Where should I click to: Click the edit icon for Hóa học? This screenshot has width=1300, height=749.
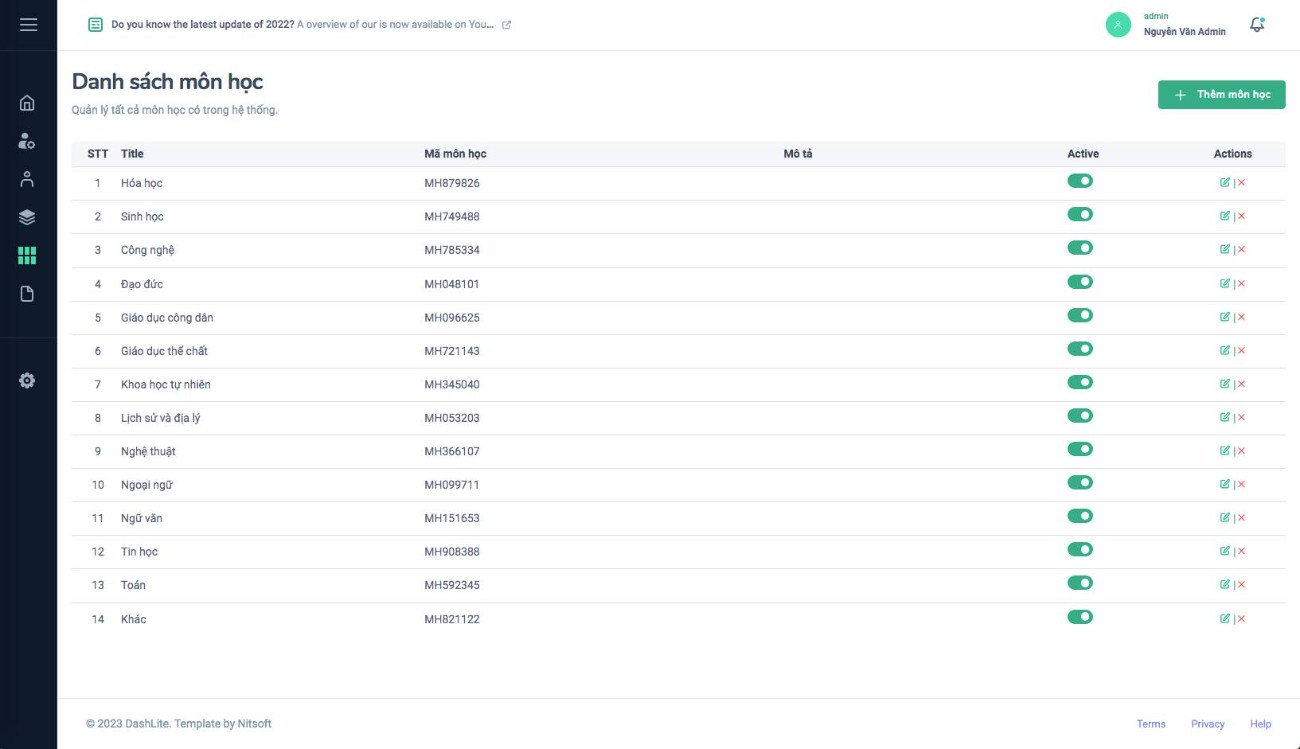pos(1224,182)
